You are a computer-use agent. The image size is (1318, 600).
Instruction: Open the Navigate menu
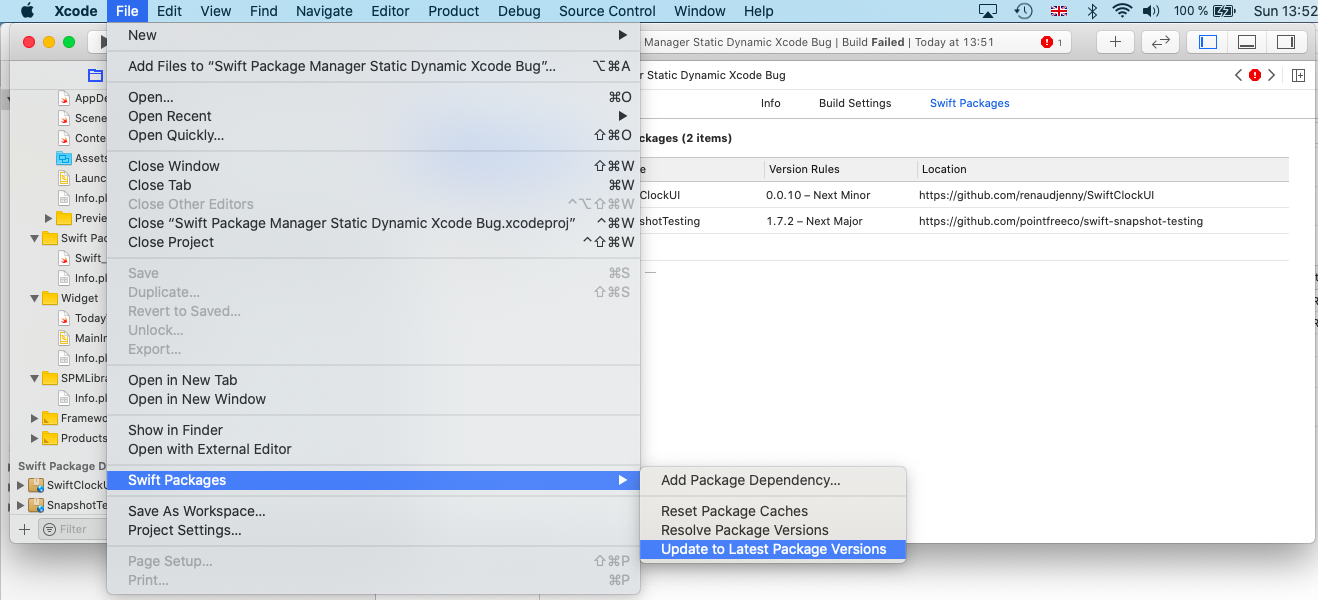pyautogui.click(x=324, y=11)
